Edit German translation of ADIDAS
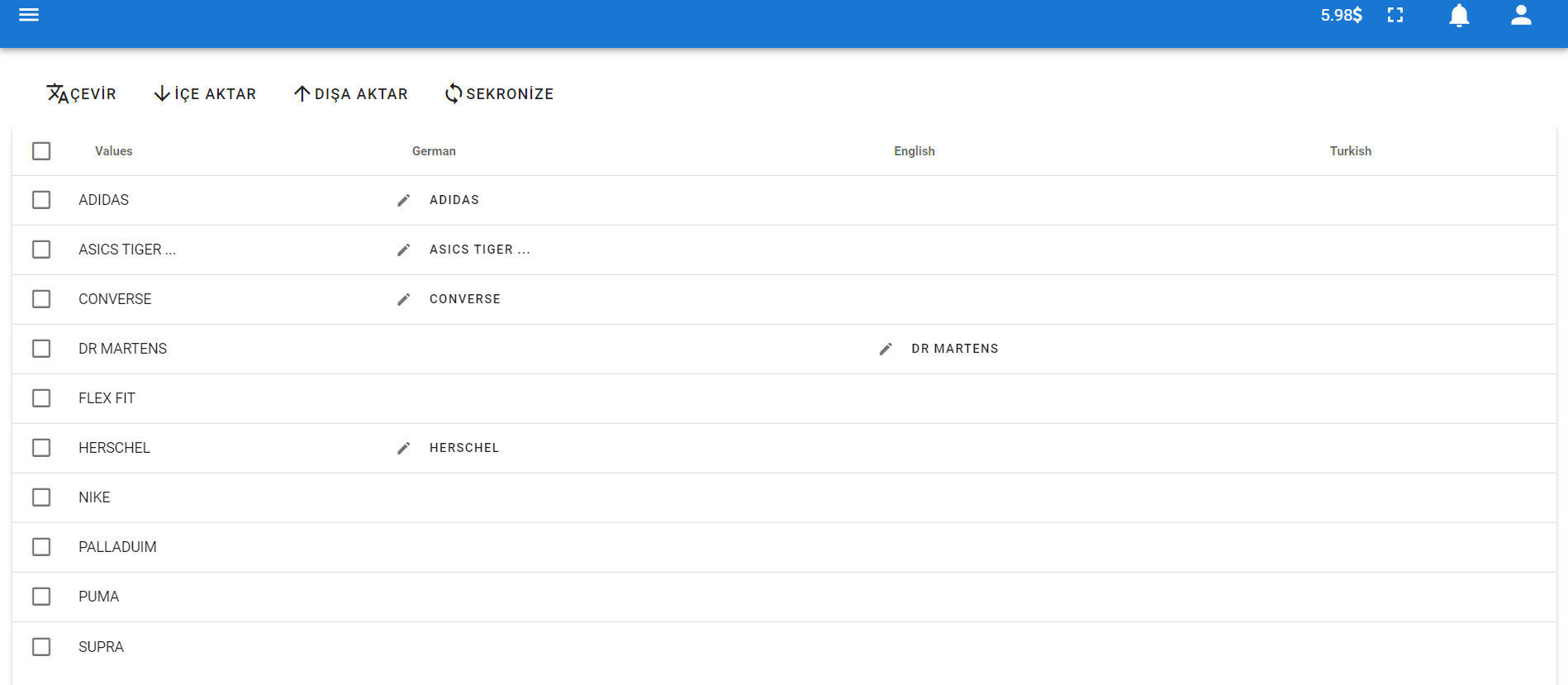The image size is (1568, 685). [403, 200]
